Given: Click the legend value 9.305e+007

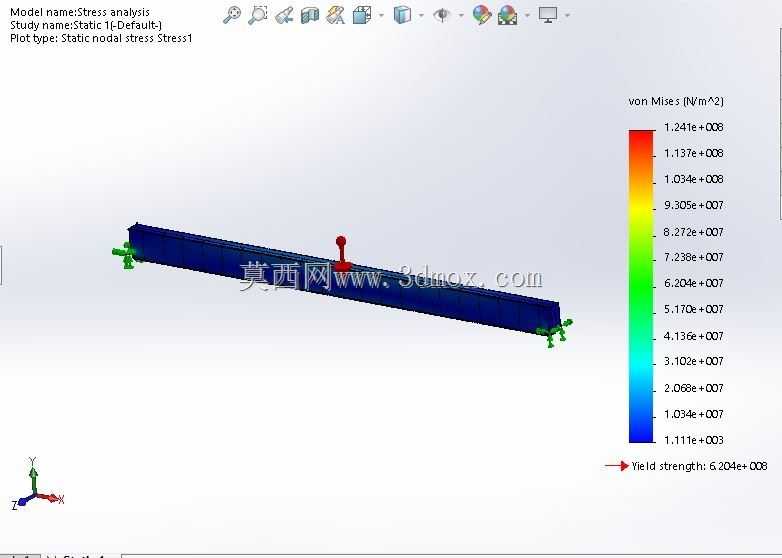Looking at the screenshot, I should (x=693, y=205).
